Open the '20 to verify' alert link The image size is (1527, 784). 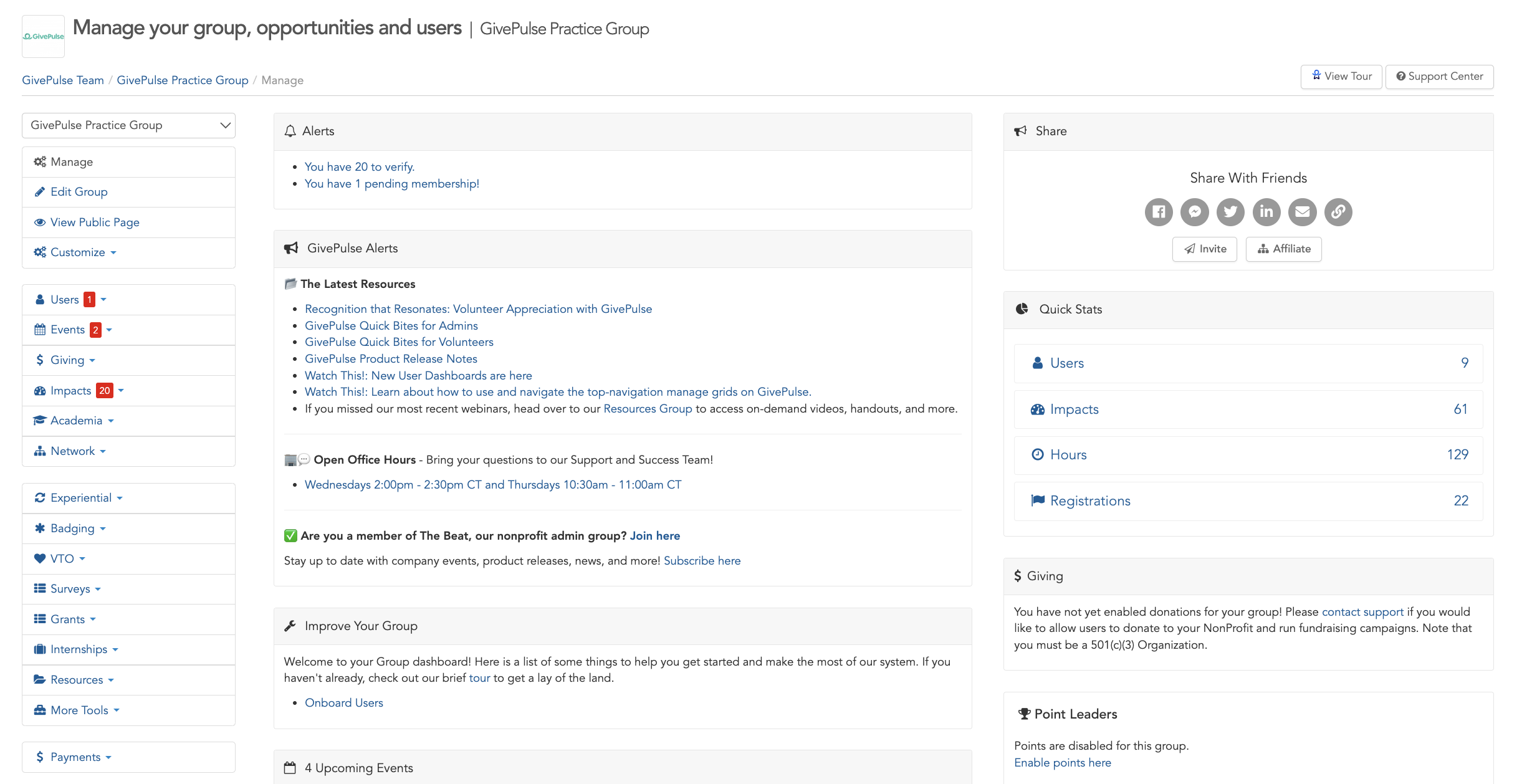360,167
